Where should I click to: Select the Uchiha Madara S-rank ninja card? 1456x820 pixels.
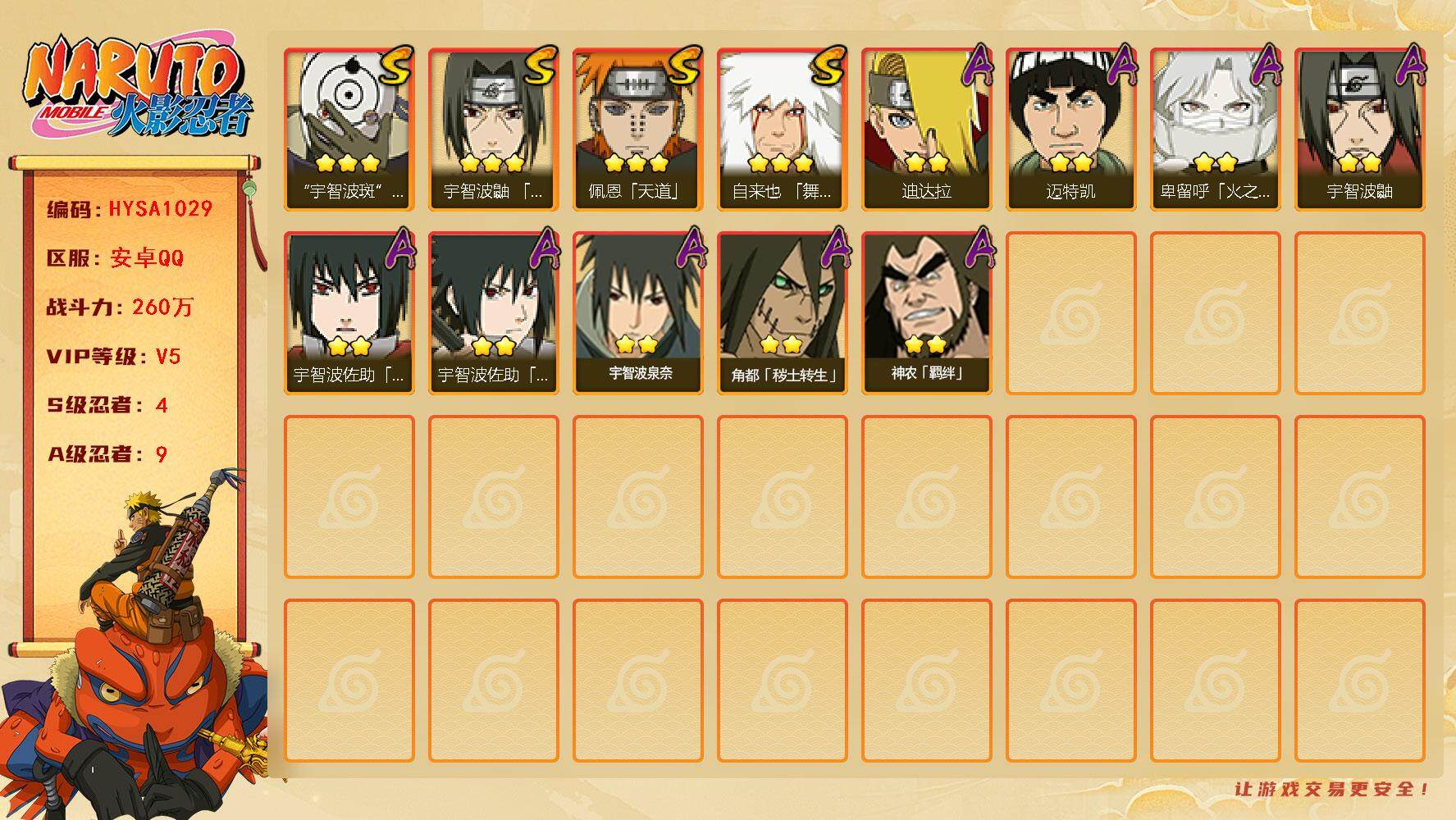(349, 130)
